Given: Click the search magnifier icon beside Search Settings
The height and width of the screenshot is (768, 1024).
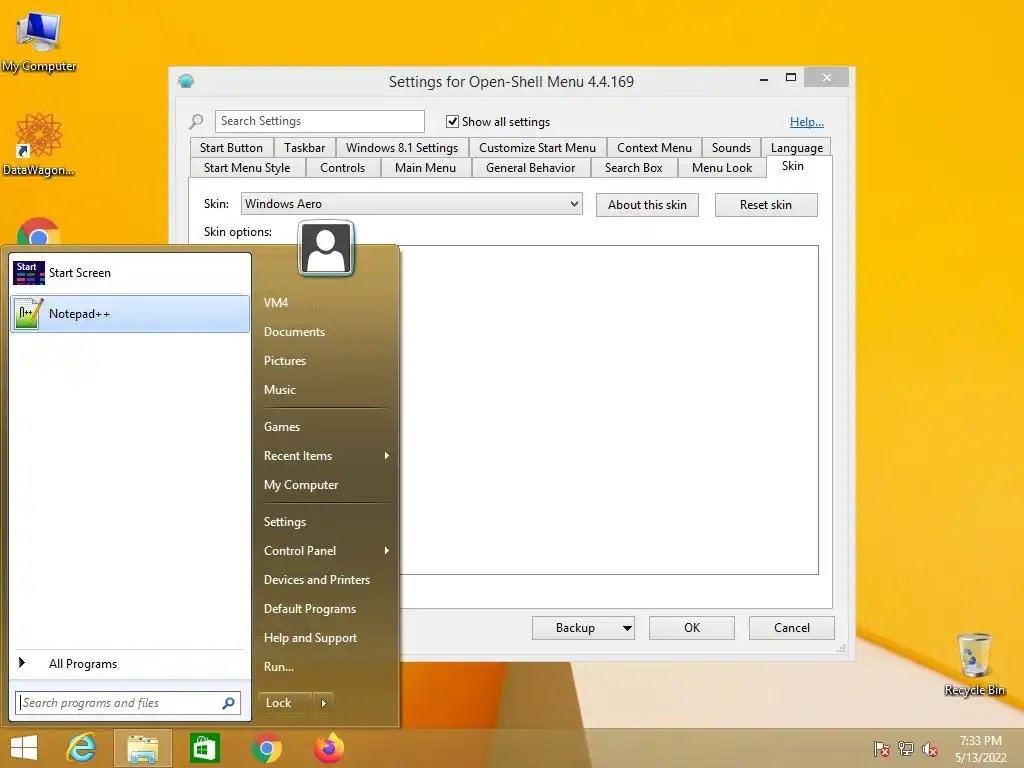Looking at the screenshot, I should tap(196, 121).
